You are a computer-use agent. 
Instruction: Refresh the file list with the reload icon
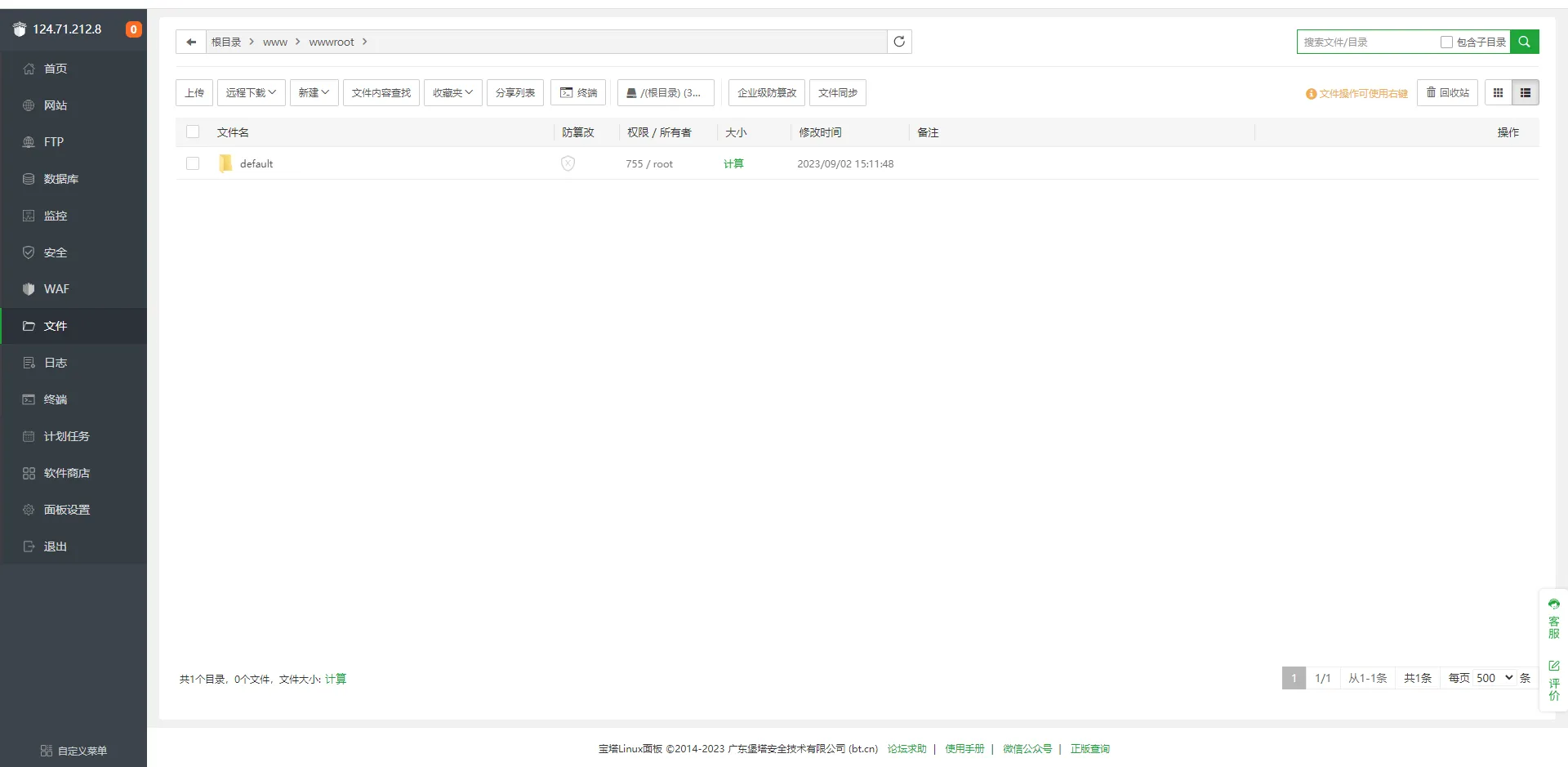click(x=899, y=42)
